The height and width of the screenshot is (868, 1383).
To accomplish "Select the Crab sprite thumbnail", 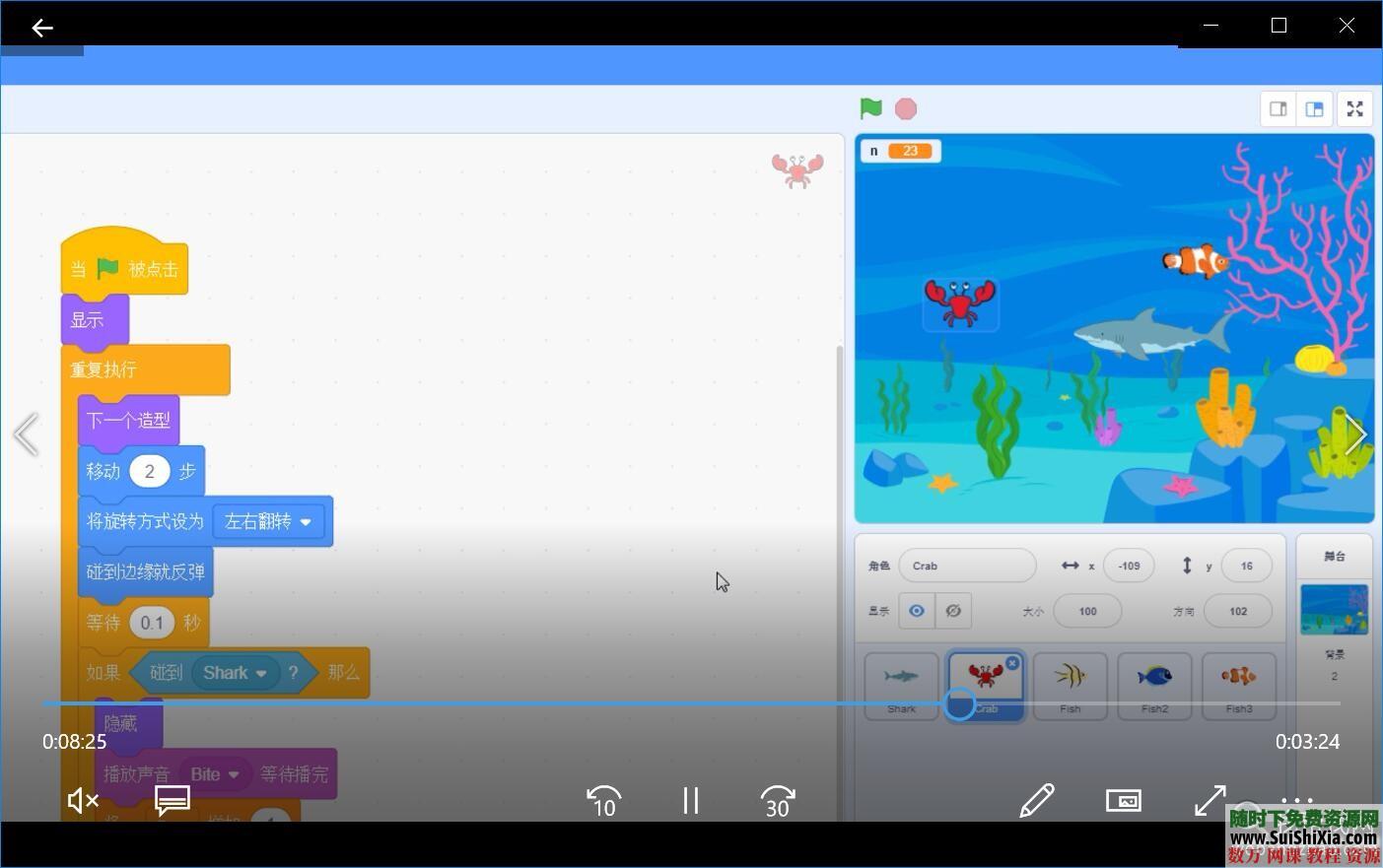I will (x=986, y=686).
